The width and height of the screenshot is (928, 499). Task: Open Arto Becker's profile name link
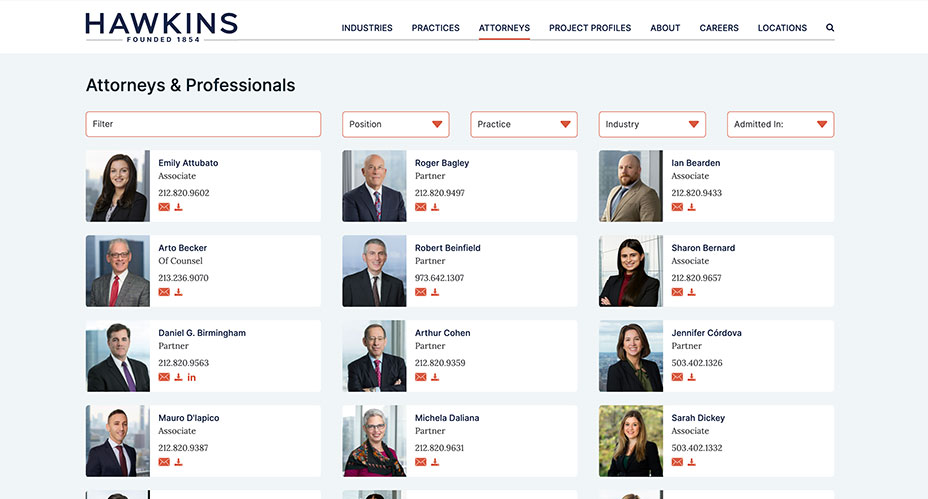pyautogui.click(x=182, y=248)
